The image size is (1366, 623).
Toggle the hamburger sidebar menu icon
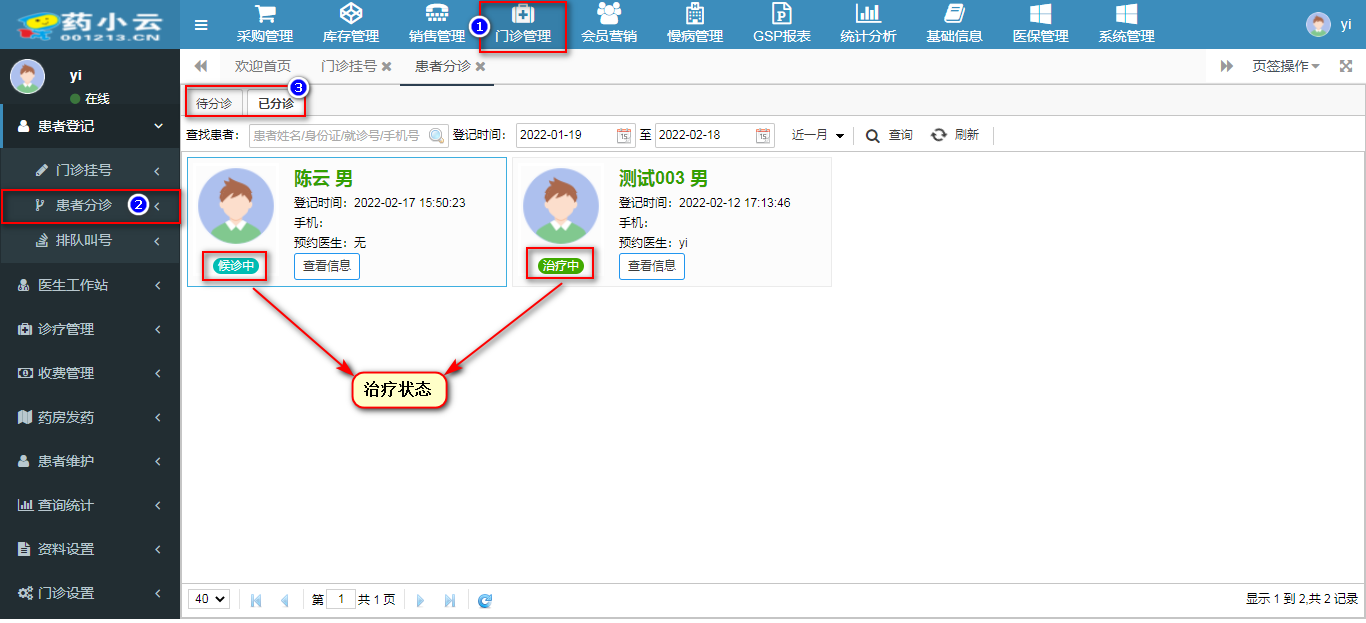[x=201, y=25]
